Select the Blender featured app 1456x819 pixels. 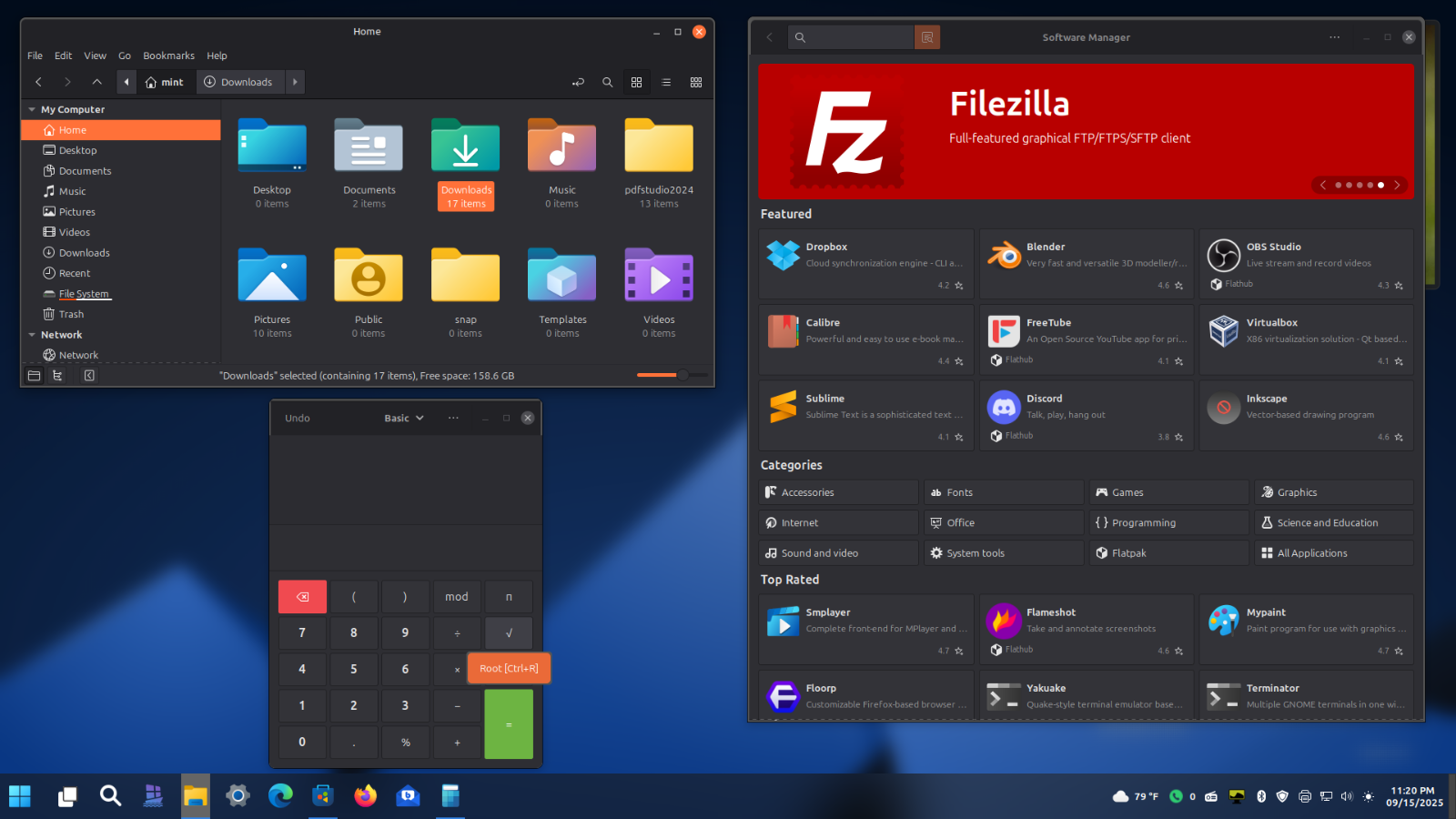1086,264
